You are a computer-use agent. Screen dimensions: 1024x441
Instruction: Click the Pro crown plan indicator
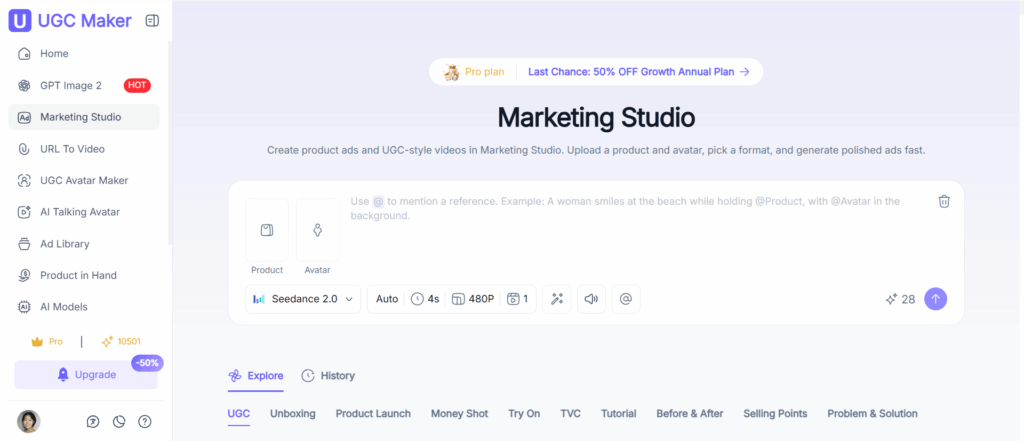point(47,342)
